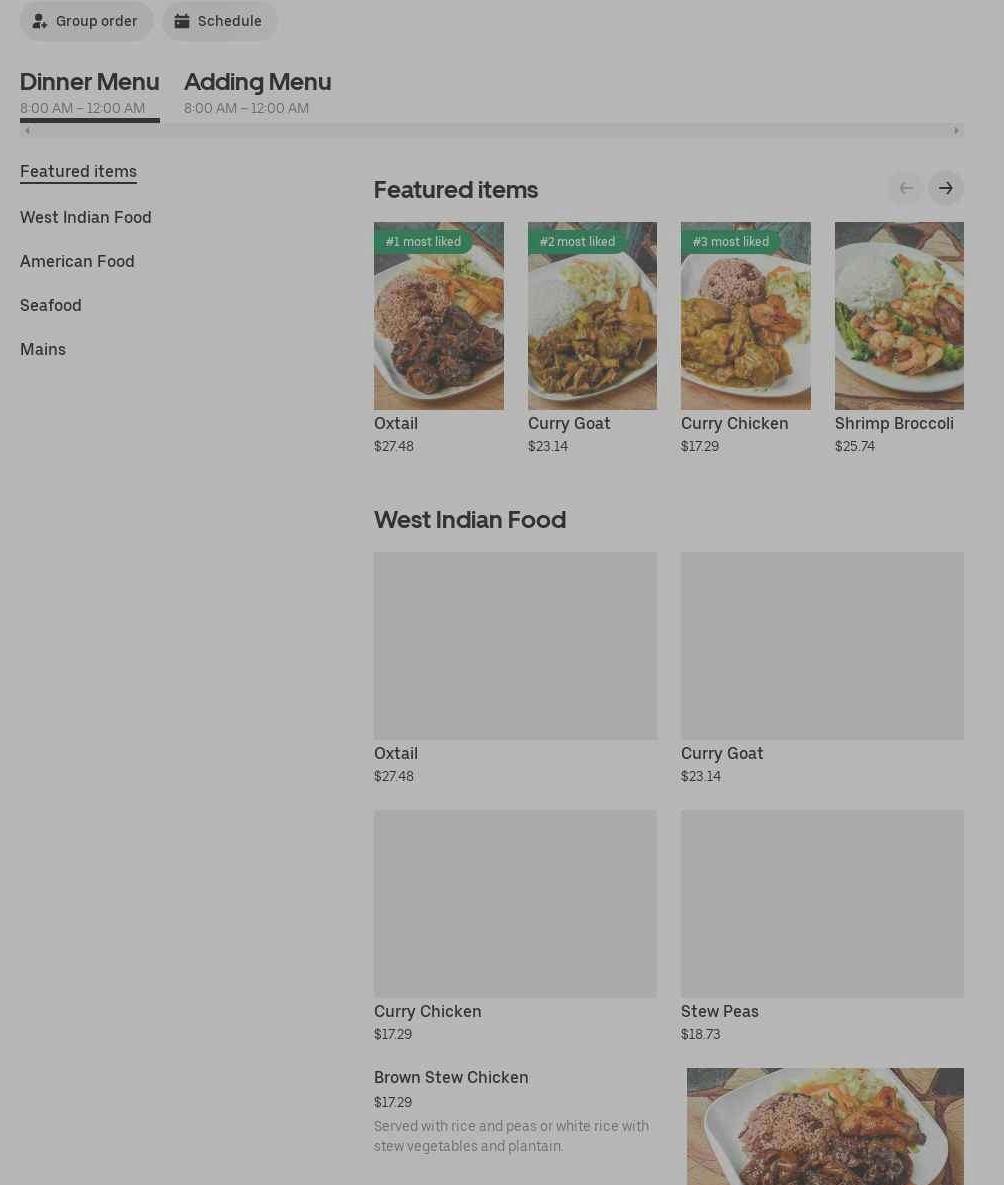Jump to American Food category
The image size is (1004, 1185).
click(x=77, y=261)
